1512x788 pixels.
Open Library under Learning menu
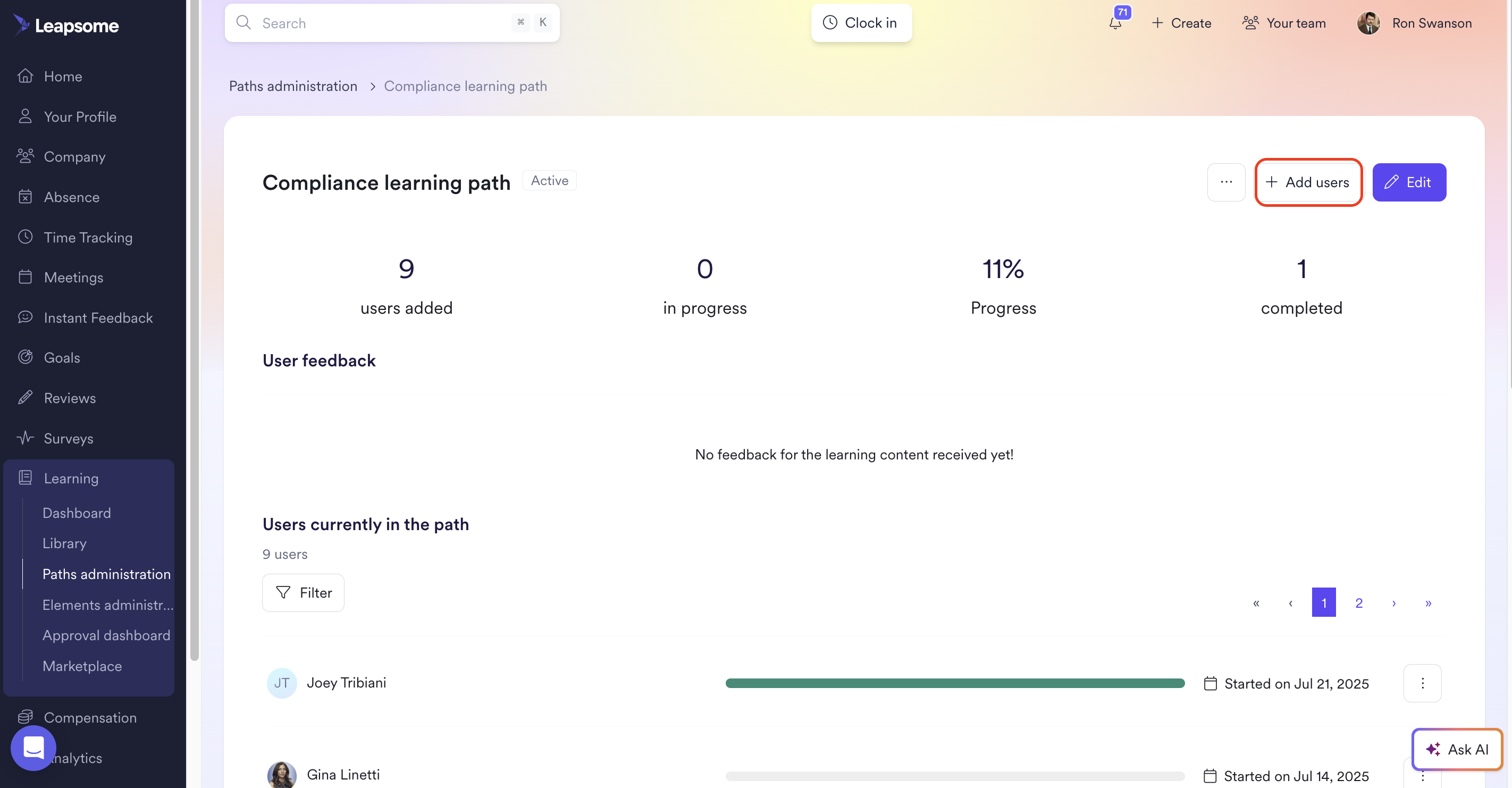pos(64,543)
